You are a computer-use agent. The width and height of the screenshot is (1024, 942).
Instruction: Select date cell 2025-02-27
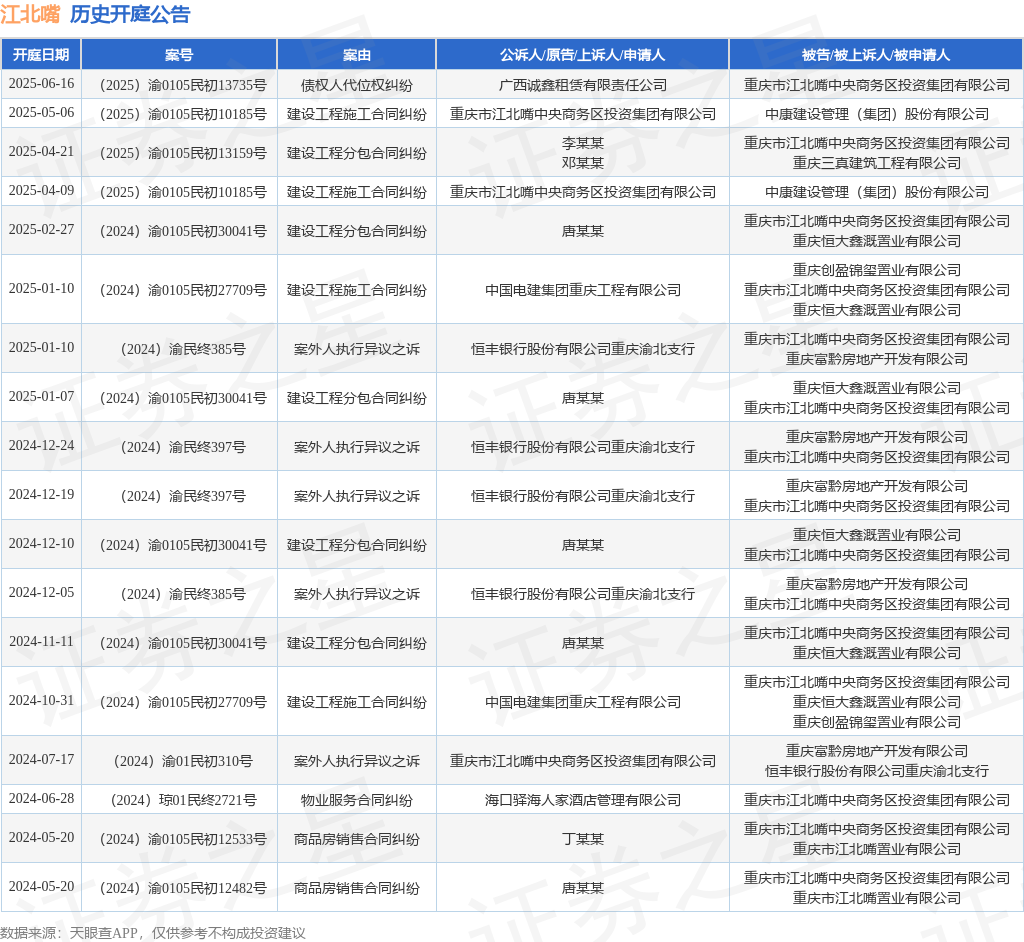tap(41, 230)
